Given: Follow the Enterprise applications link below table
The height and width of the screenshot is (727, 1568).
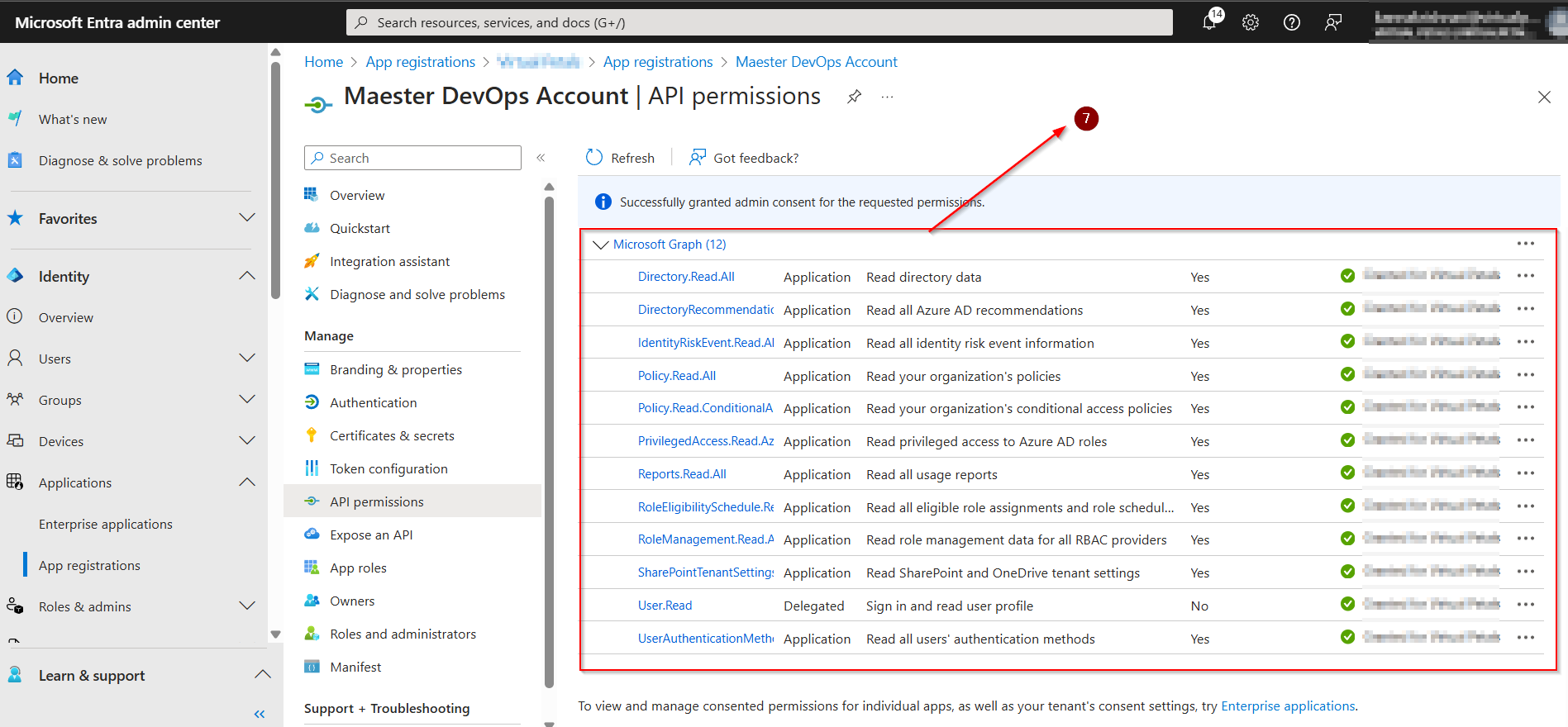Looking at the screenshot, I should pos(1288,706).
